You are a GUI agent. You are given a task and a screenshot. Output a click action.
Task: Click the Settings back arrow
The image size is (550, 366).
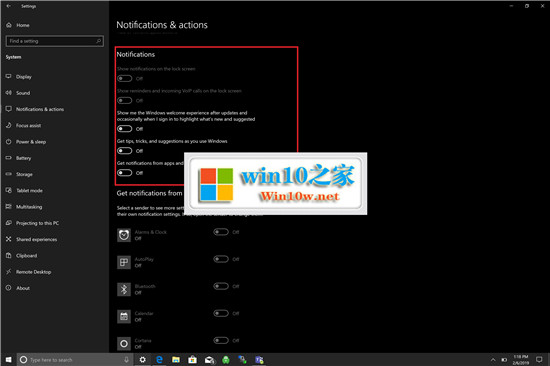point(8,6)
